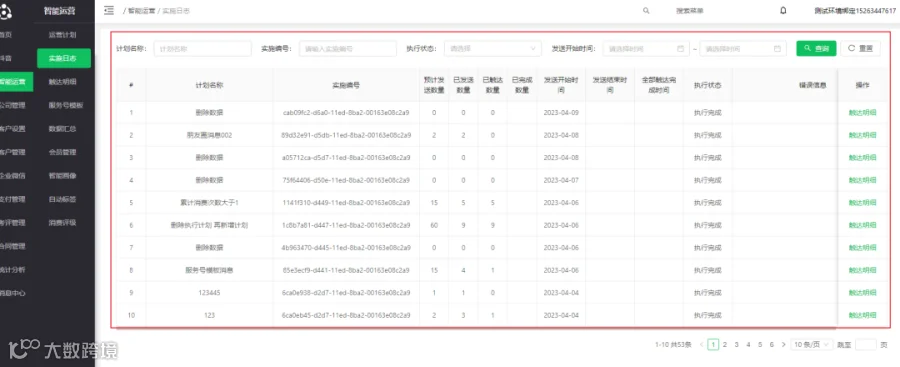
Task: Open 消息中心 in main sidebar
Action: click(13, 293)
